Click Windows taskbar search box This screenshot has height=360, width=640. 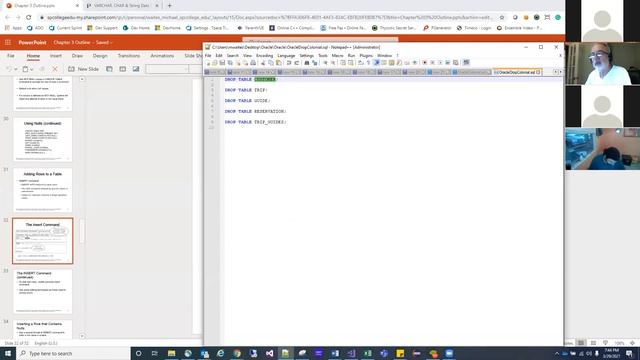click(x=73, y=353)
